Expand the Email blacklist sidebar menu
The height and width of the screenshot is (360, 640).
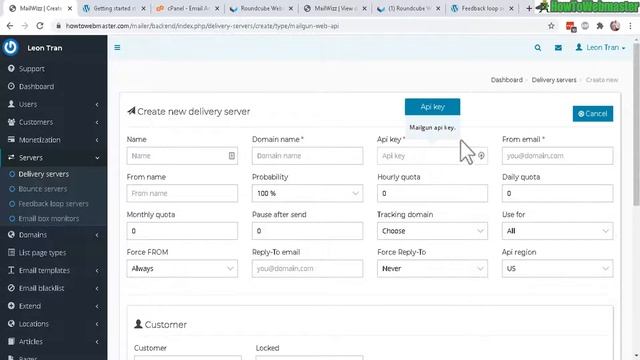pos(53,288)
